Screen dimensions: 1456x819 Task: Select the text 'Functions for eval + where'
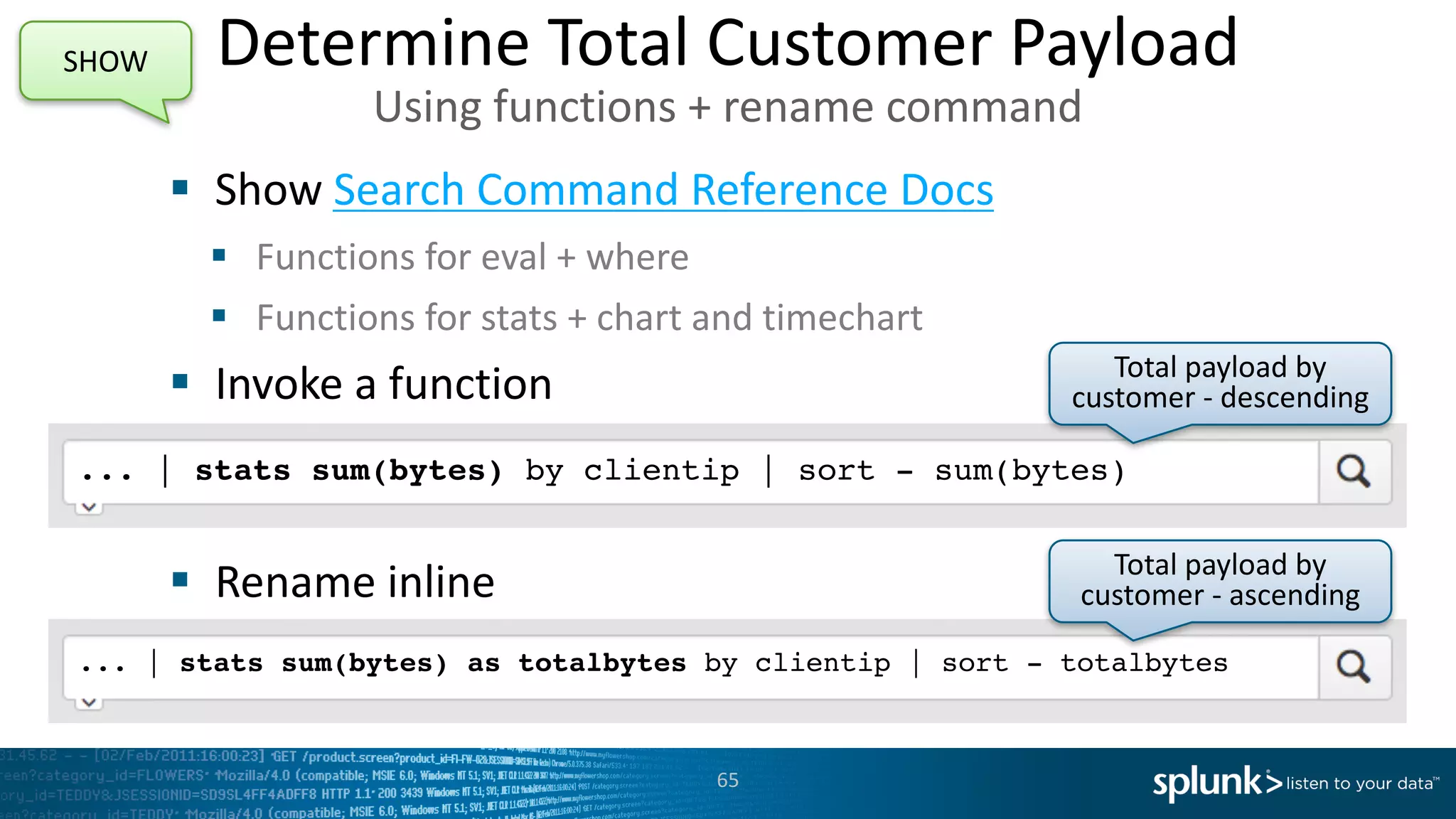point(473,257)
